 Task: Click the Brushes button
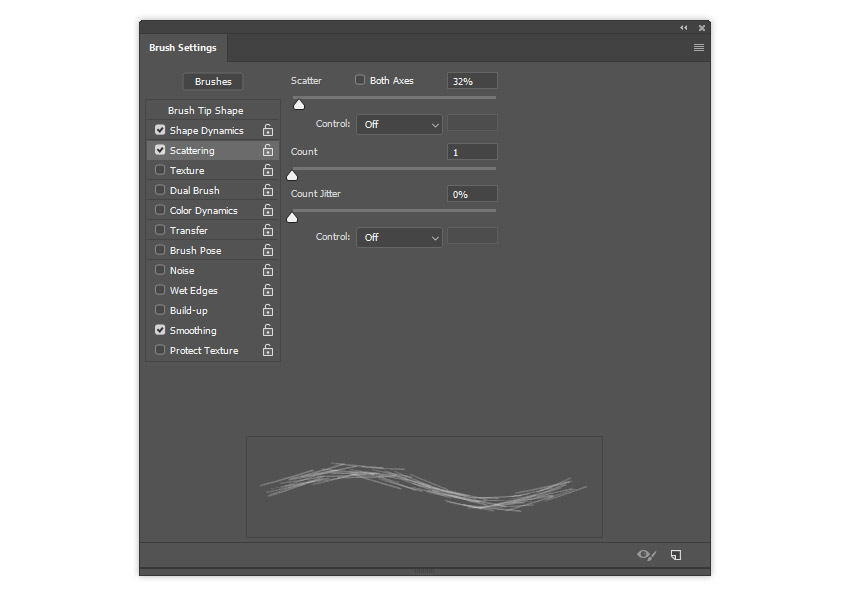coord(213,81)
